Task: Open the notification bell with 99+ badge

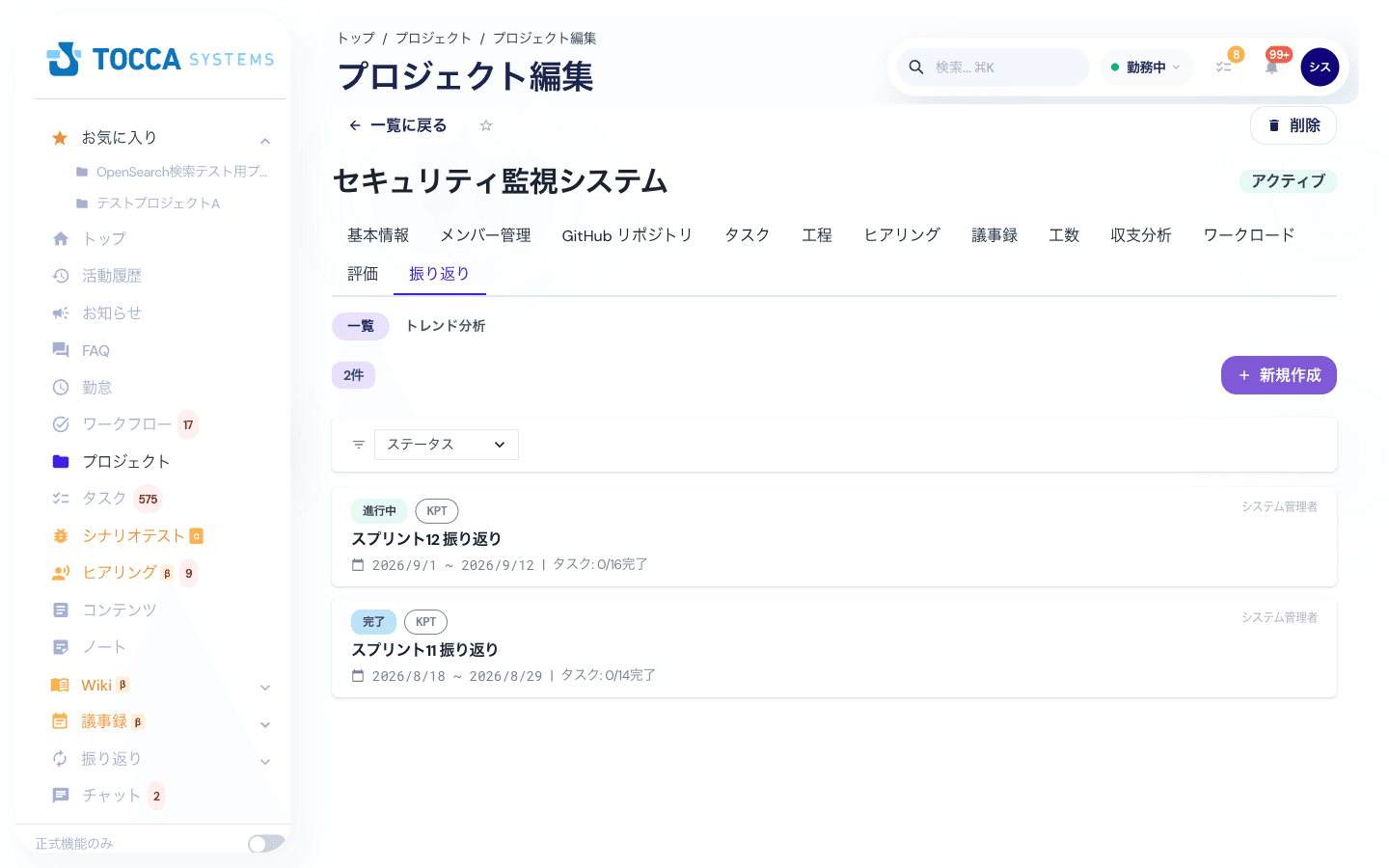Action: (1271, 68)
